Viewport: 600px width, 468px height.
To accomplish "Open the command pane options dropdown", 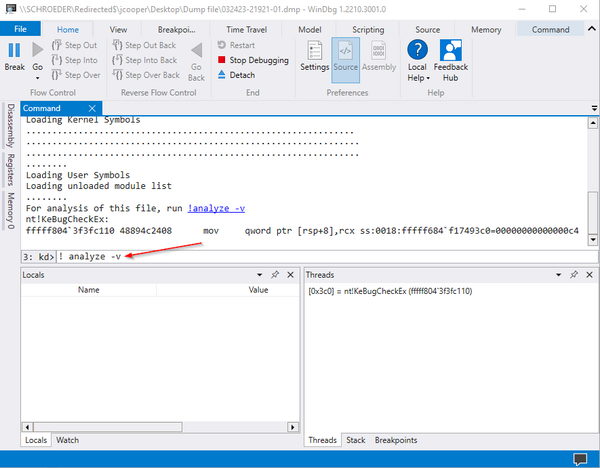I will 594,108.
